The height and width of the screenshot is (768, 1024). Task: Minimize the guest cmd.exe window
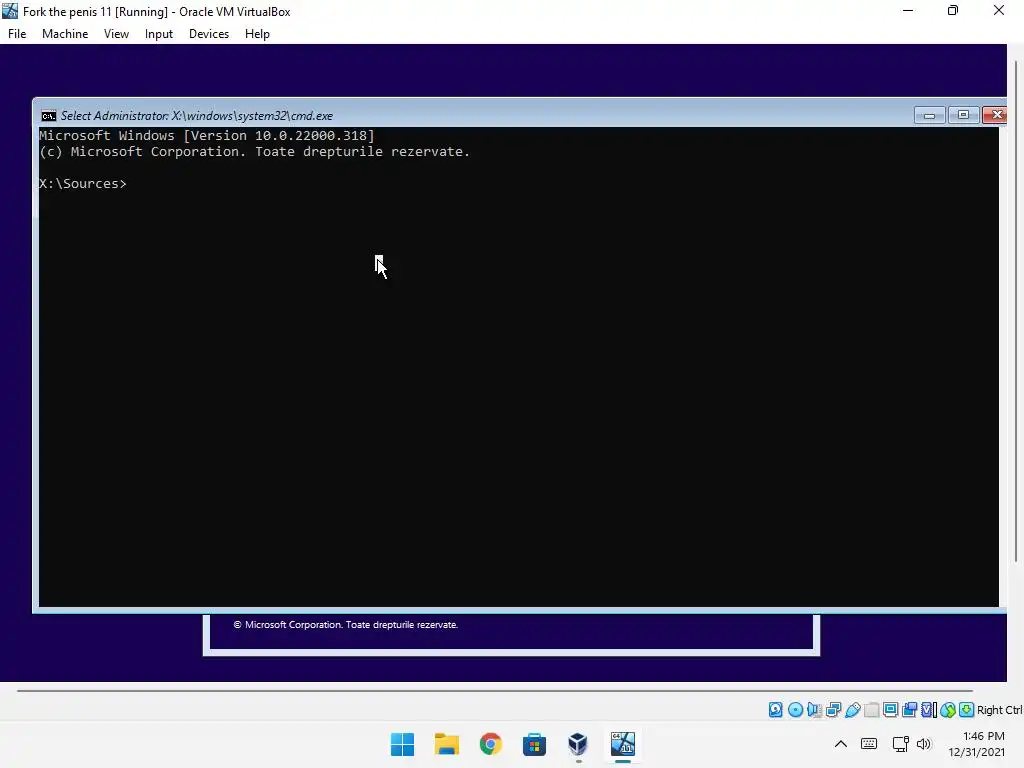tap(929, 115)
